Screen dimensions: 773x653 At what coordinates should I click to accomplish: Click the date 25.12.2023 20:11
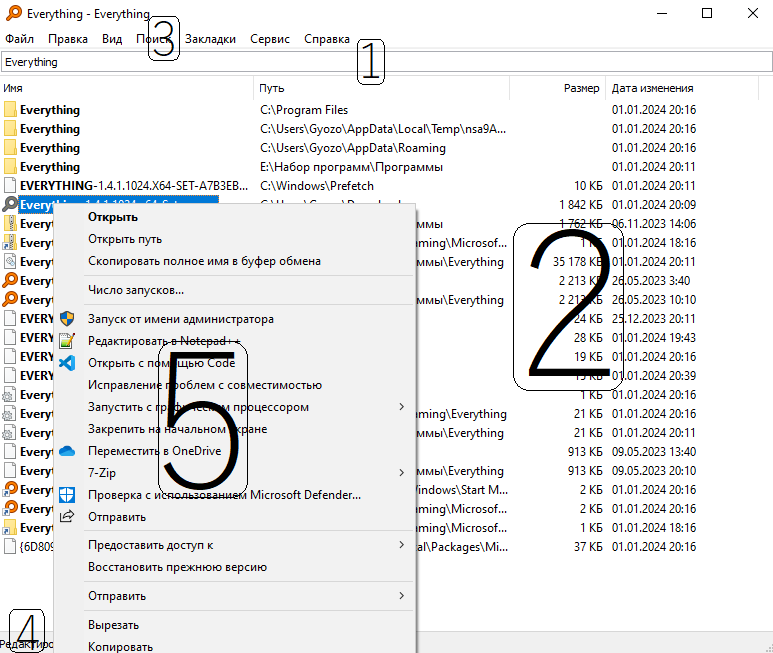pos(654,318)
